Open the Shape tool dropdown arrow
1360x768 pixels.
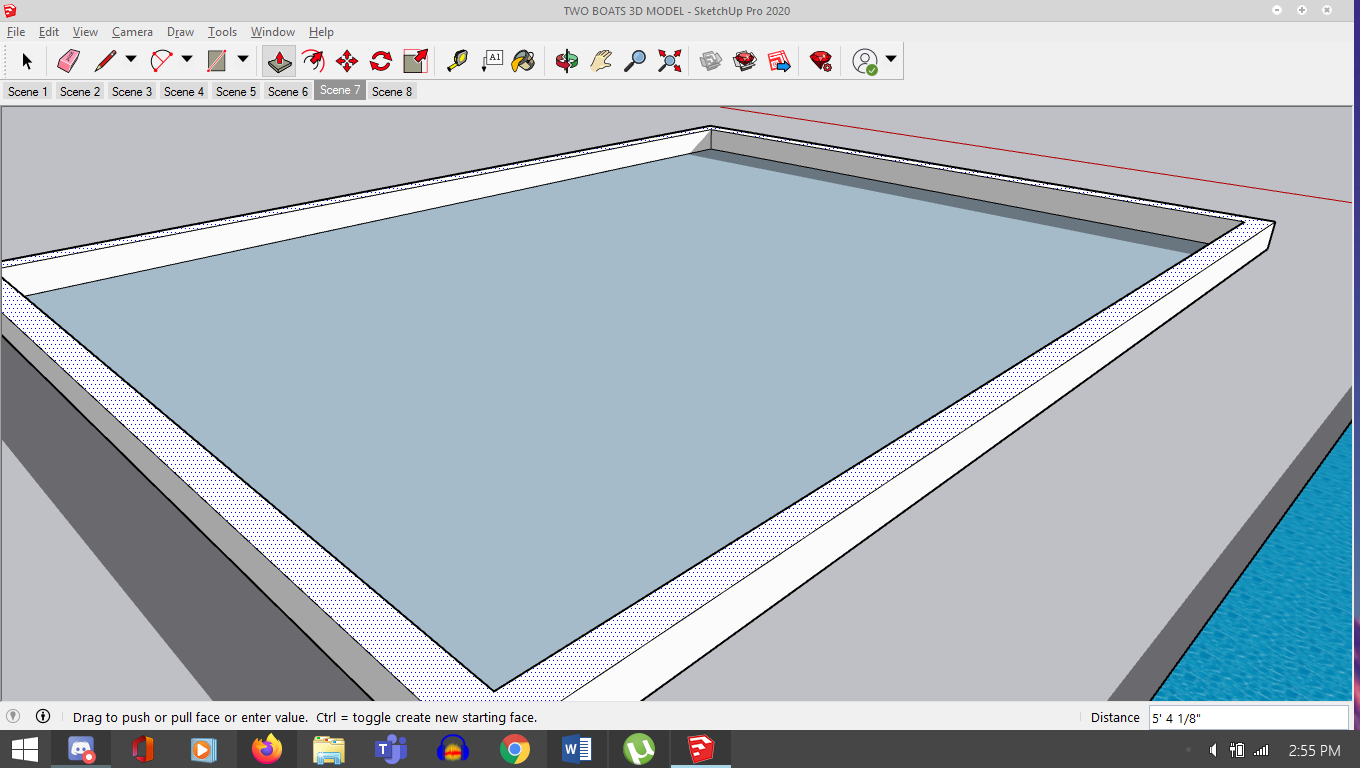[x=243, y=60]
